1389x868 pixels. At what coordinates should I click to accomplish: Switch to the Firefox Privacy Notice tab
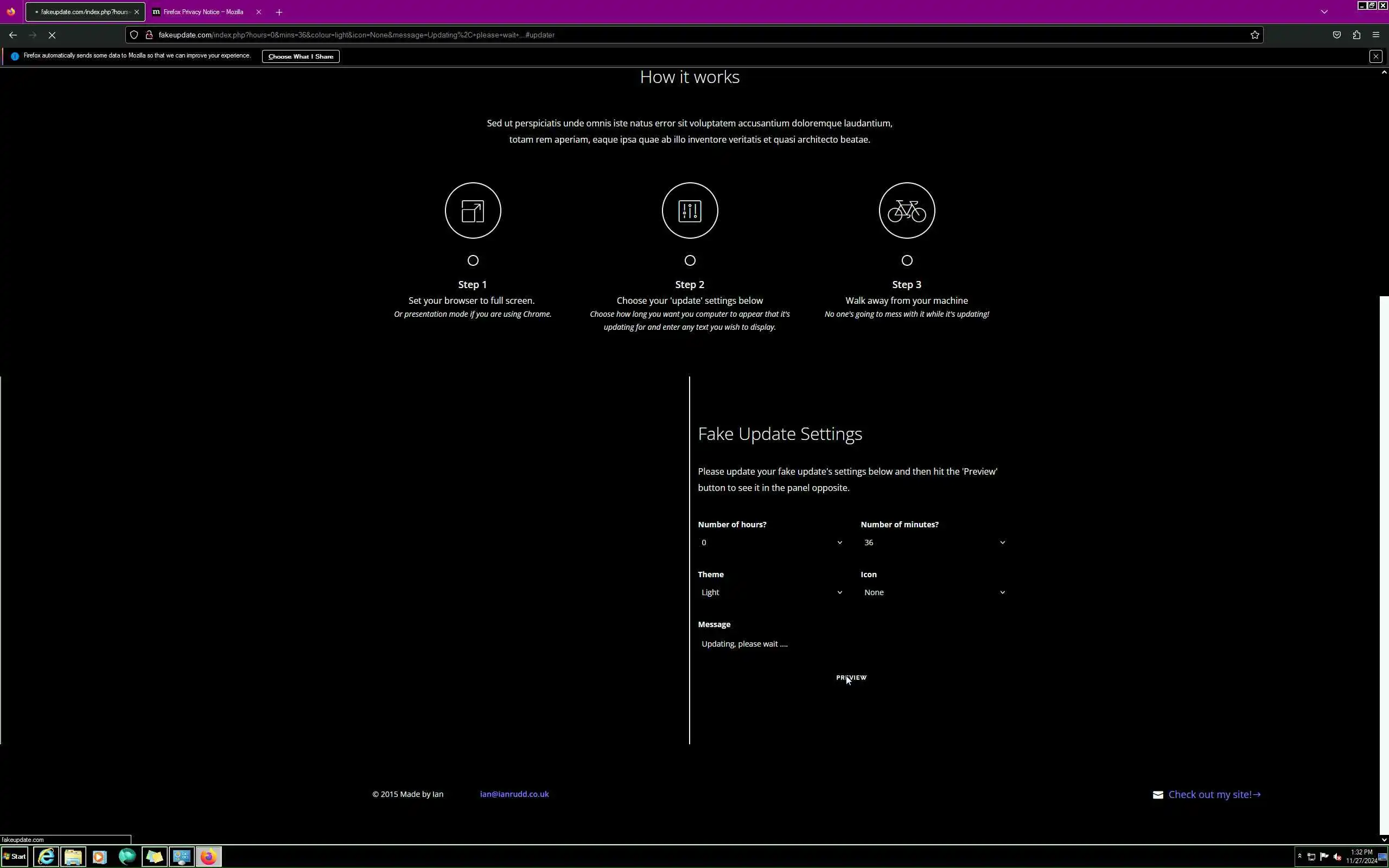pyautogui.click(x=203, y=12)
